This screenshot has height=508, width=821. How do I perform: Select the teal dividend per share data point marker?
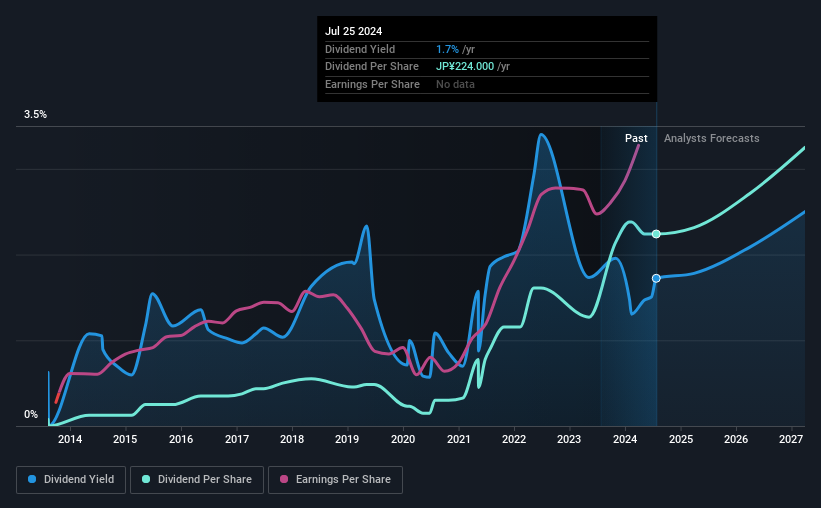656,234
